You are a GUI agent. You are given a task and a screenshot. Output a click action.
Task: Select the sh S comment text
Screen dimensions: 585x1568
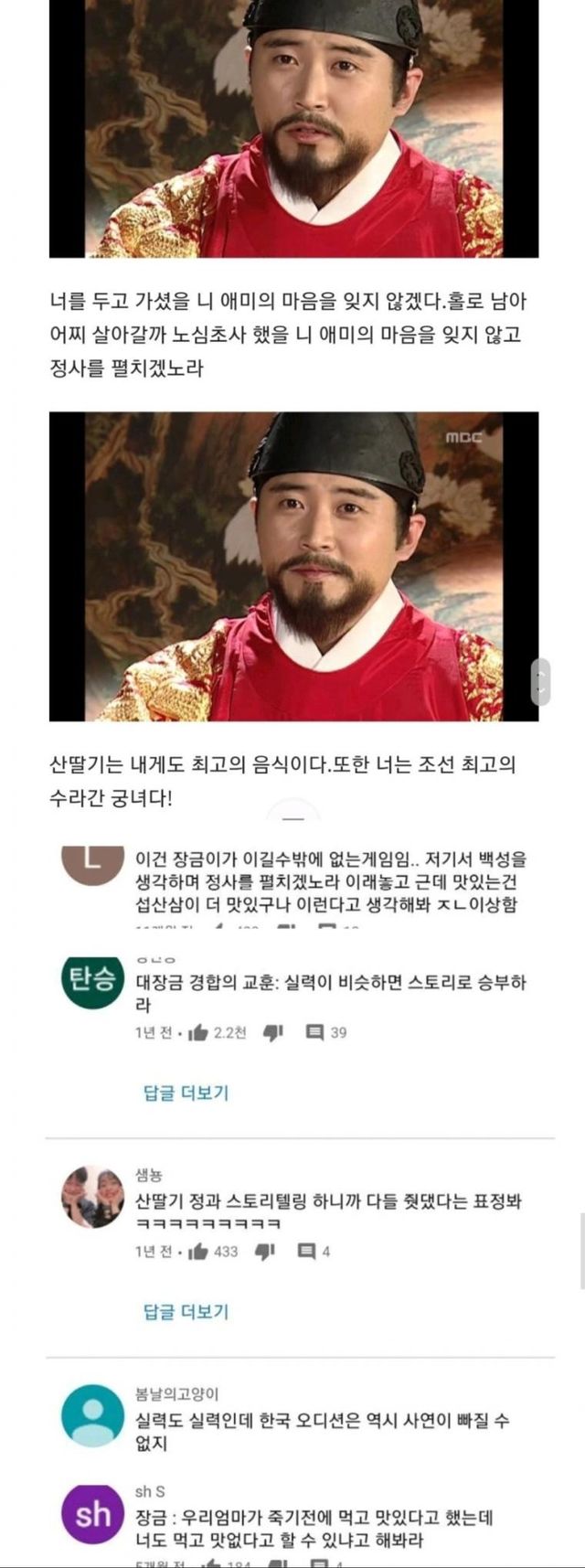coord(314,1529)
